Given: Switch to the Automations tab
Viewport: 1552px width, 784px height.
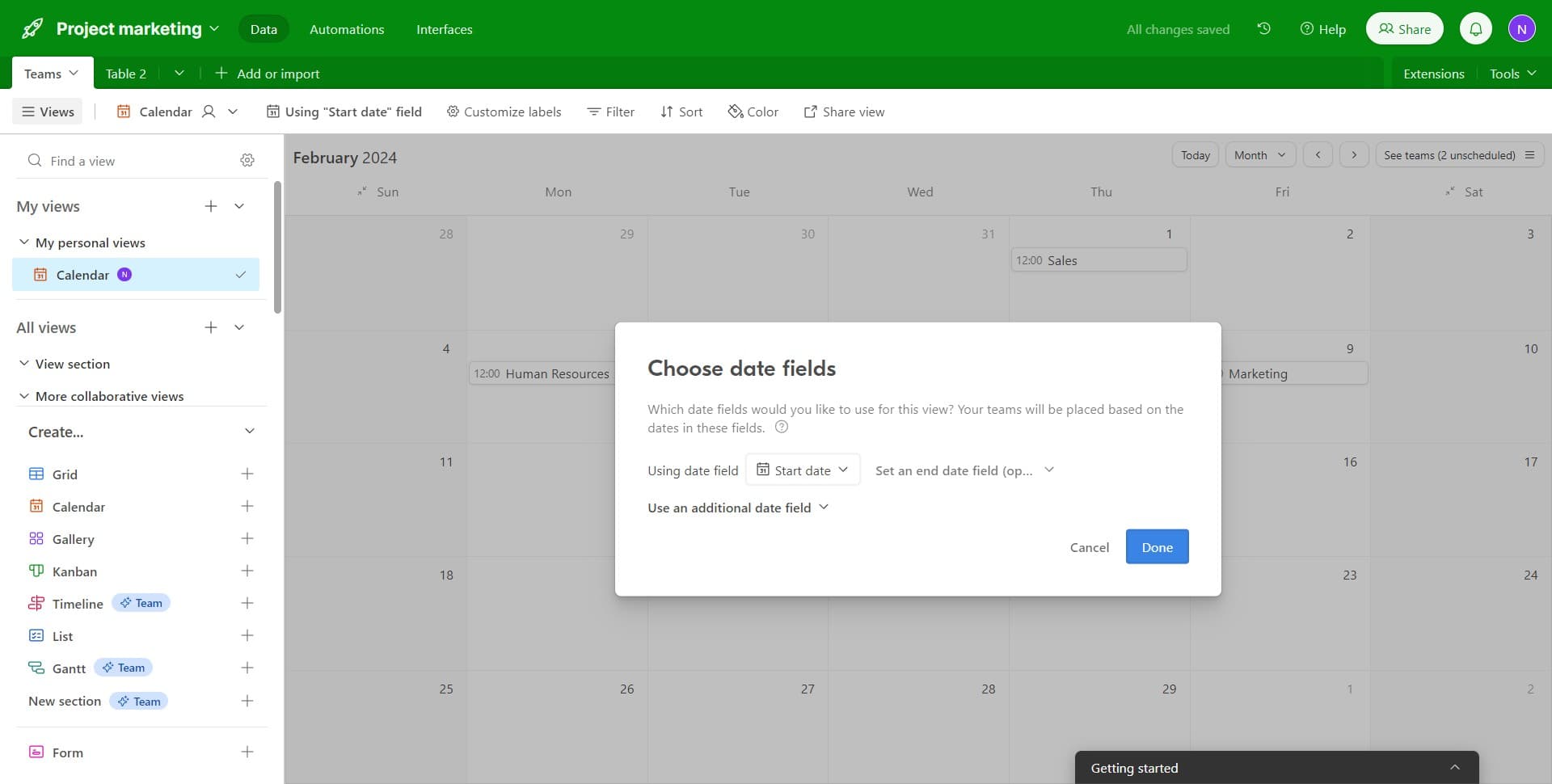Looking at the screenshot, I should click(347, 29).
